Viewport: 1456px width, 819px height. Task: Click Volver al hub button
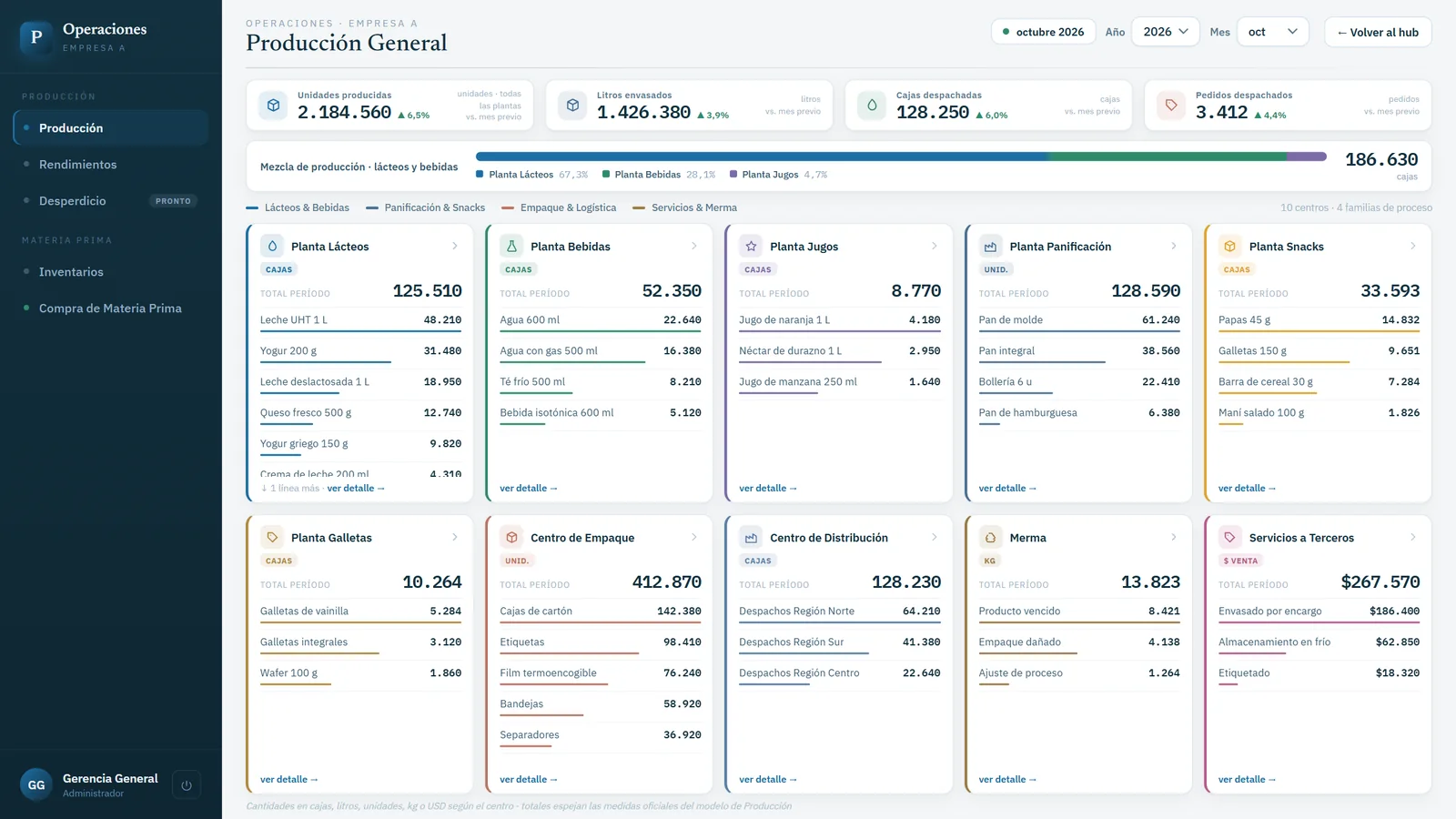coord(1378,32)
